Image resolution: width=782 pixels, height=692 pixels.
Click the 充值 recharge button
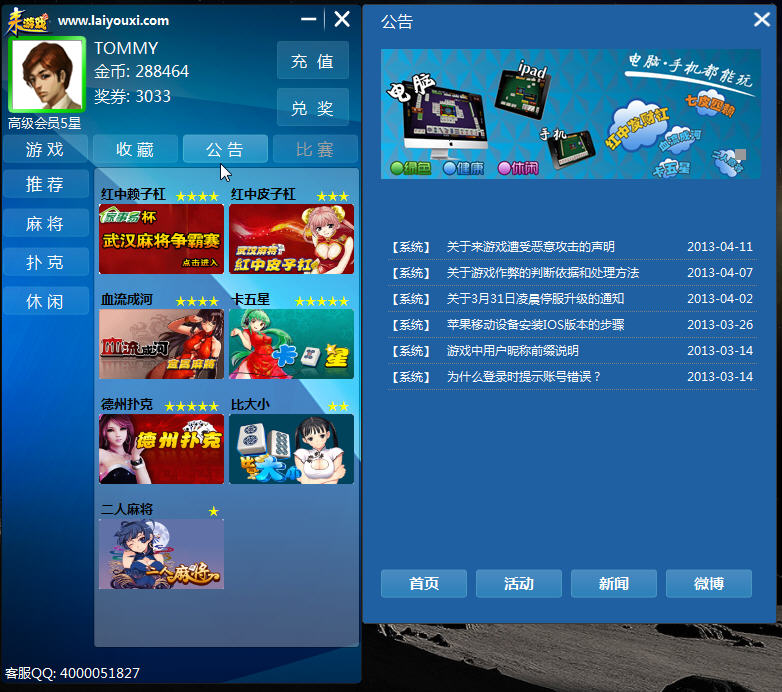pyautogui.click(x=312, y=61)
